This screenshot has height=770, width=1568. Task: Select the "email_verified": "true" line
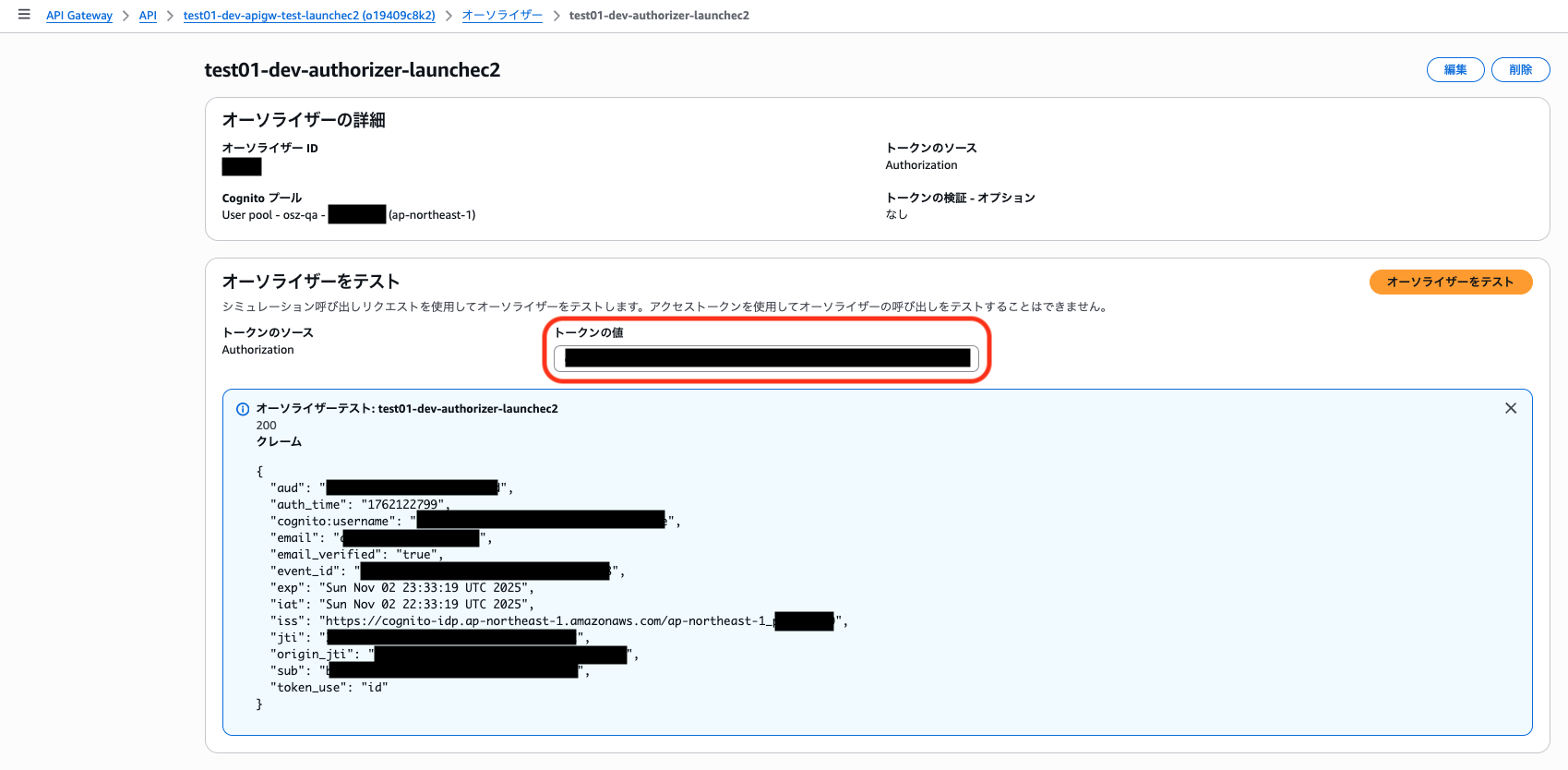[x=357, y=555]
